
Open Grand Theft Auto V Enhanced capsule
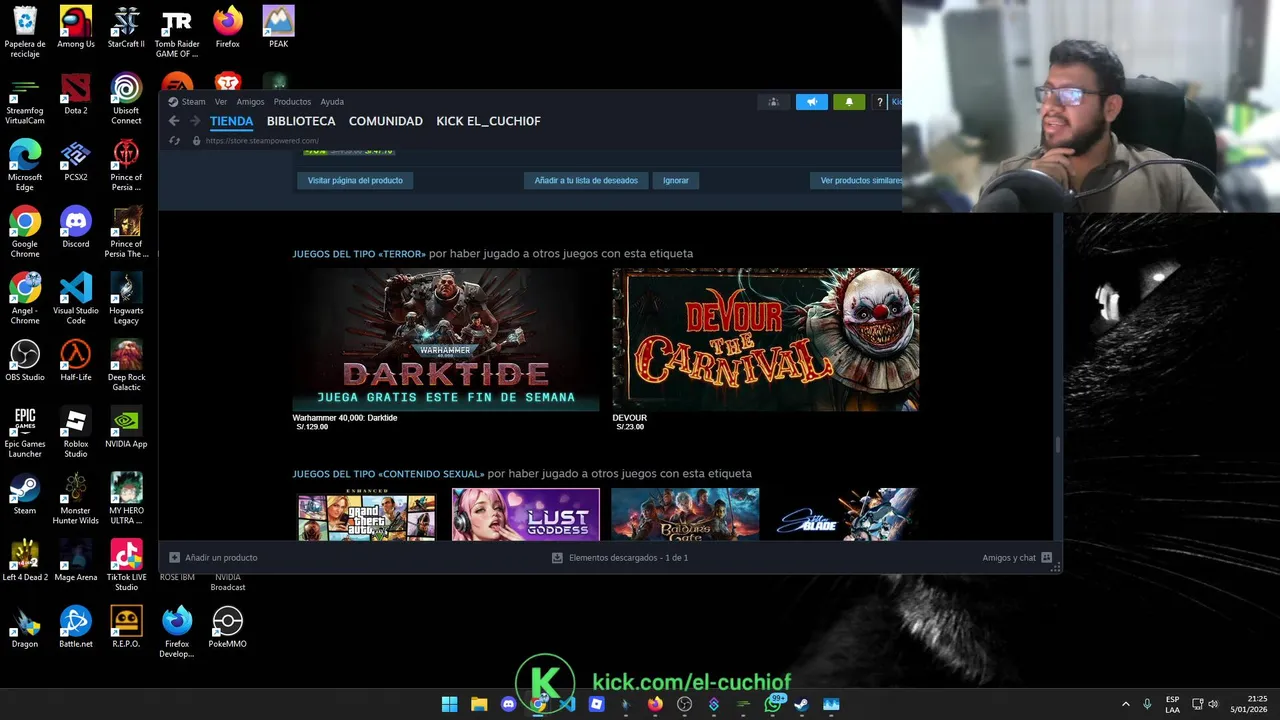(x=366, y=514)
